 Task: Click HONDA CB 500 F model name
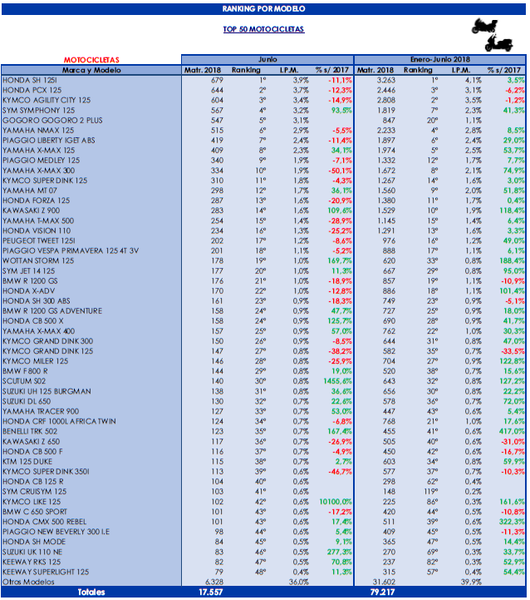pyautogui.click(x=33, y=451)
